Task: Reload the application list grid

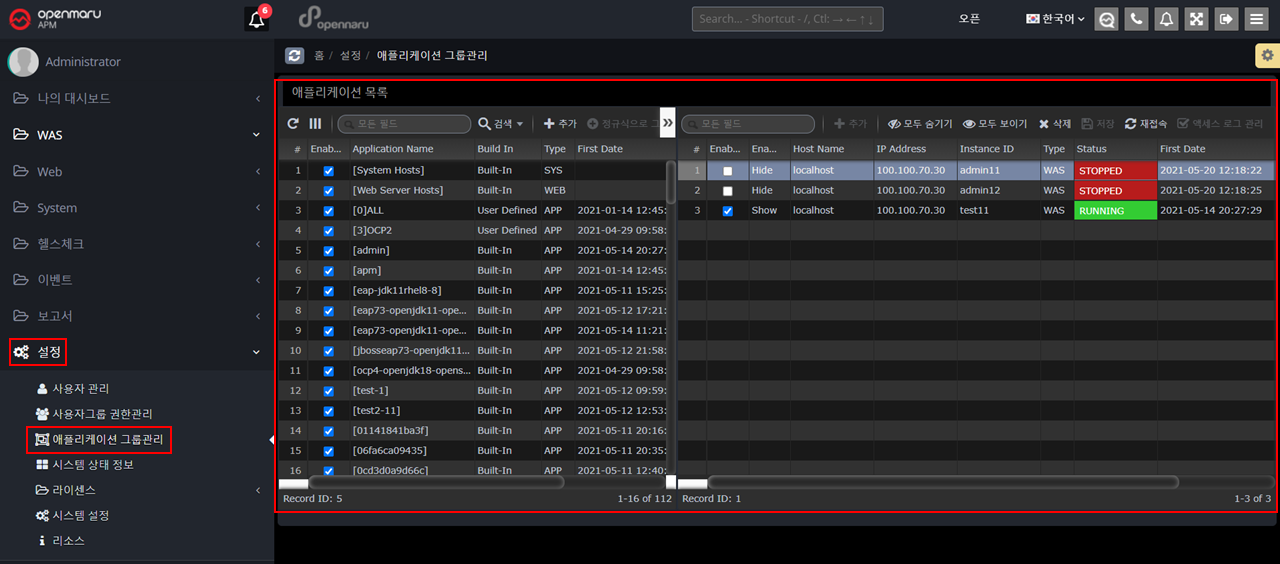Action: (293, 124)
